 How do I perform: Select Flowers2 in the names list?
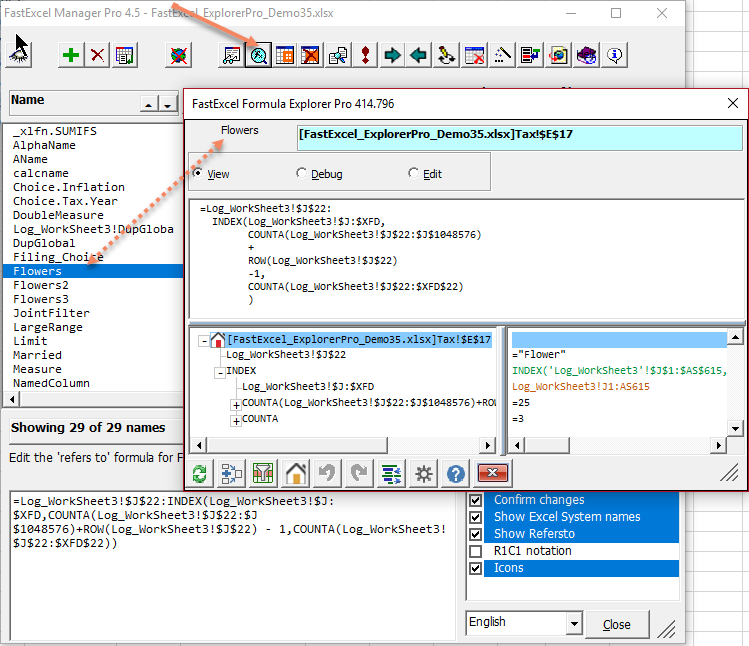[x=41, y=285]
